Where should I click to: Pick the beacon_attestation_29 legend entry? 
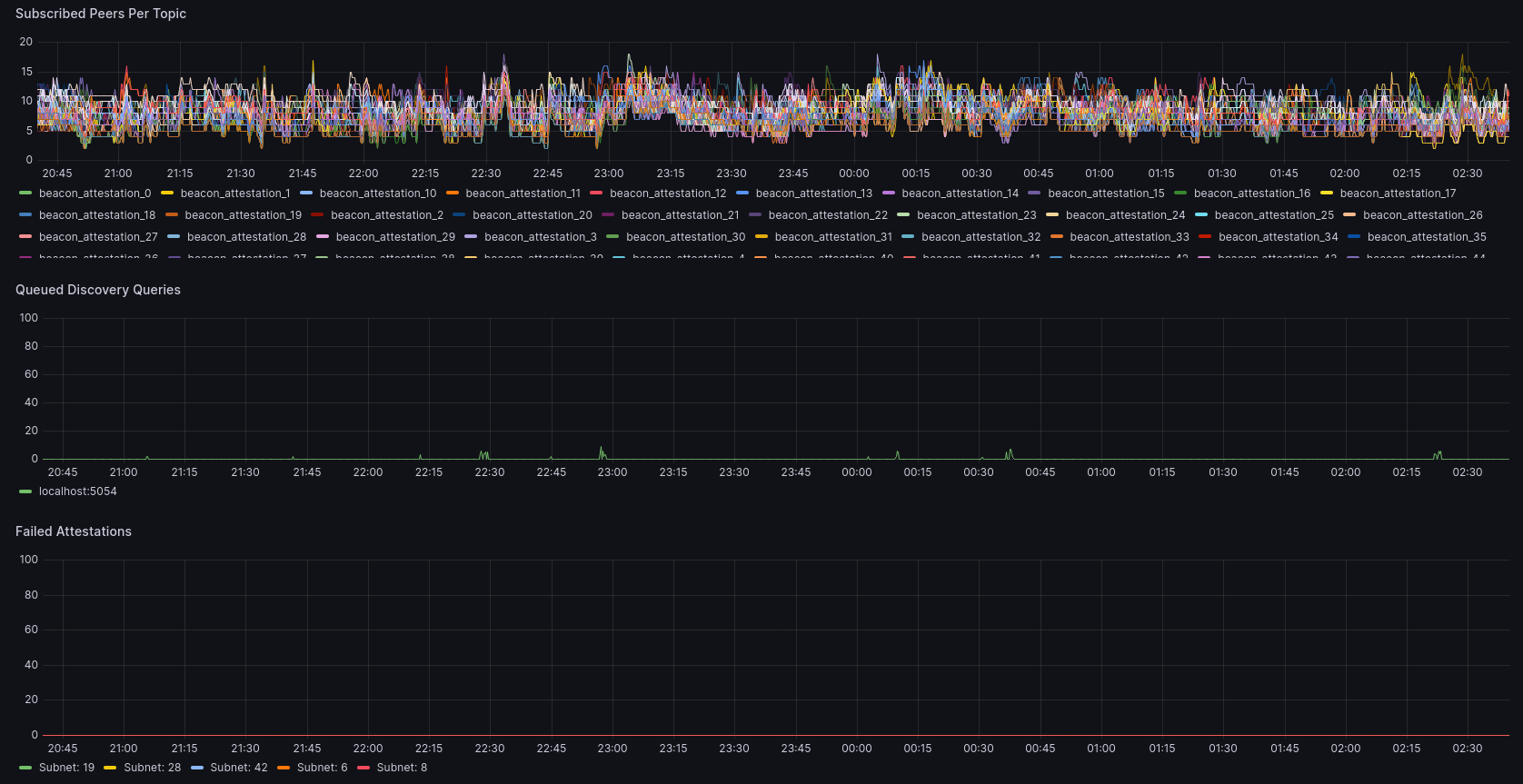395,237
